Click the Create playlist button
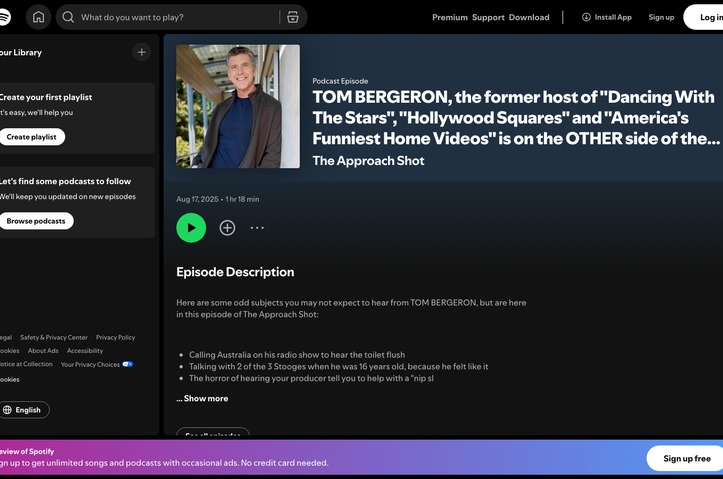Screen dimensions: 723x479 click(x=31, y=137)
